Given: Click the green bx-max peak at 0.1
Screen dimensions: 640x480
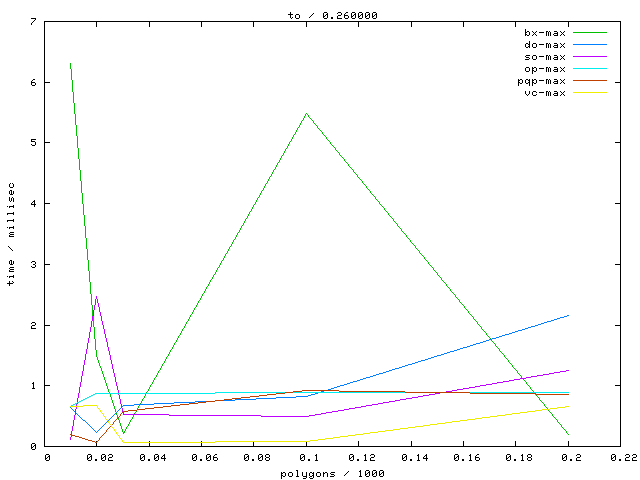Looking at the screenshot, I should (x=306, y=113).
